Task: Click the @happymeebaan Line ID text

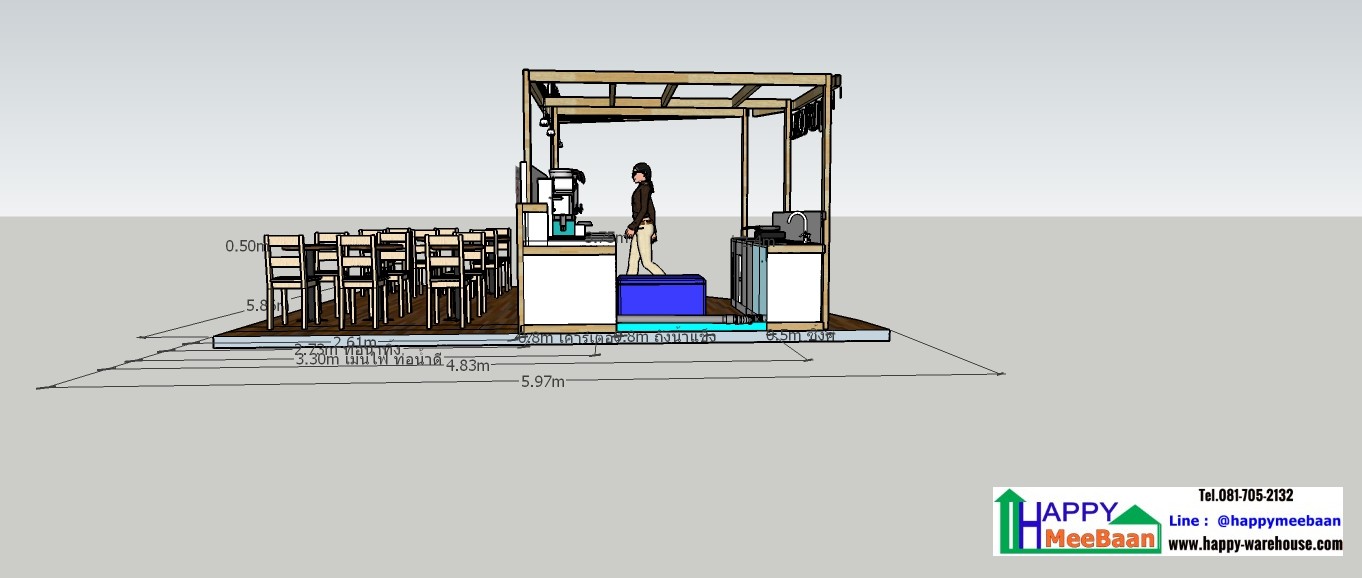Action: coord(1278,521)
